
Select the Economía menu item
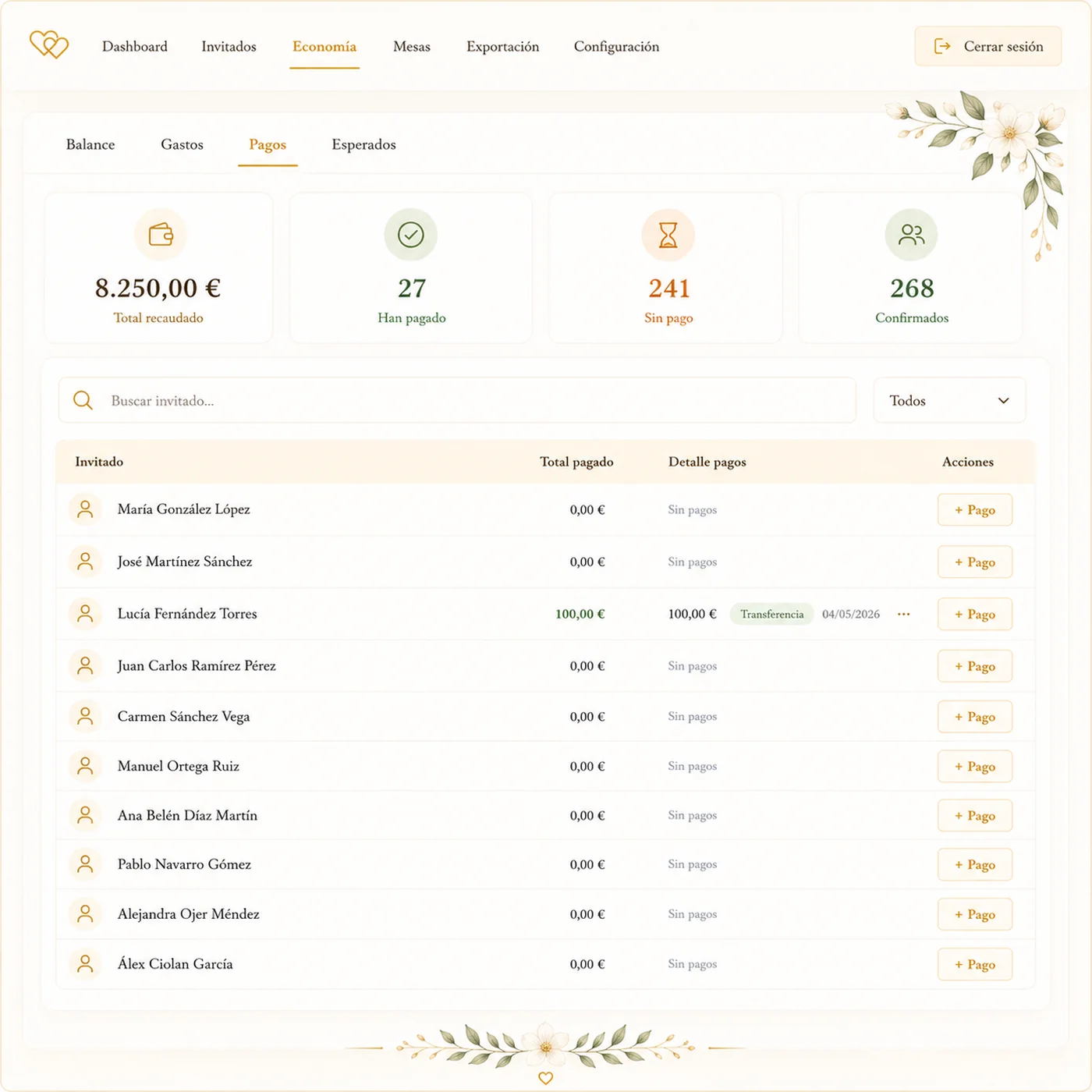point(324,47)
